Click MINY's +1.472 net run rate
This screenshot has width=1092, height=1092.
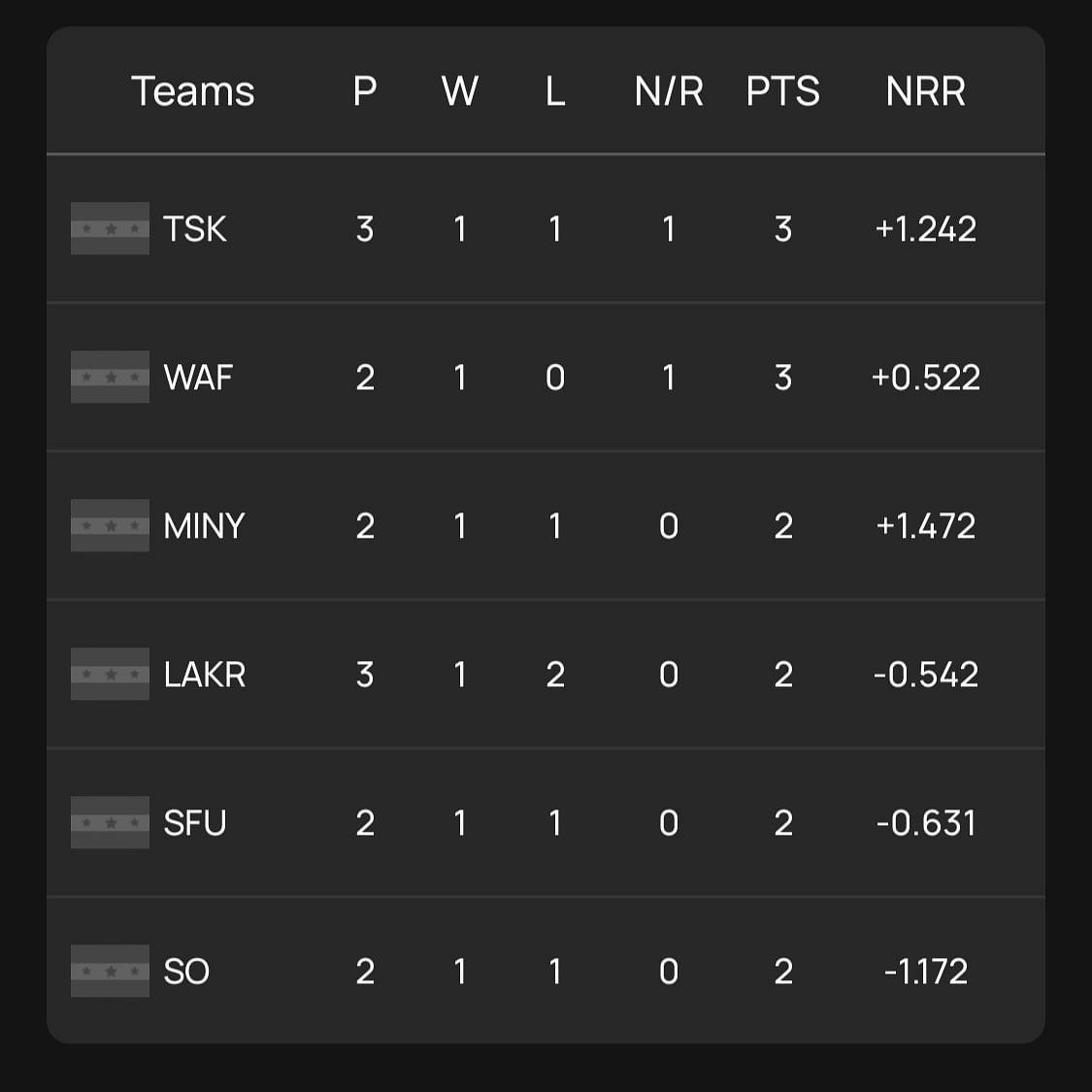coord(925,526)
